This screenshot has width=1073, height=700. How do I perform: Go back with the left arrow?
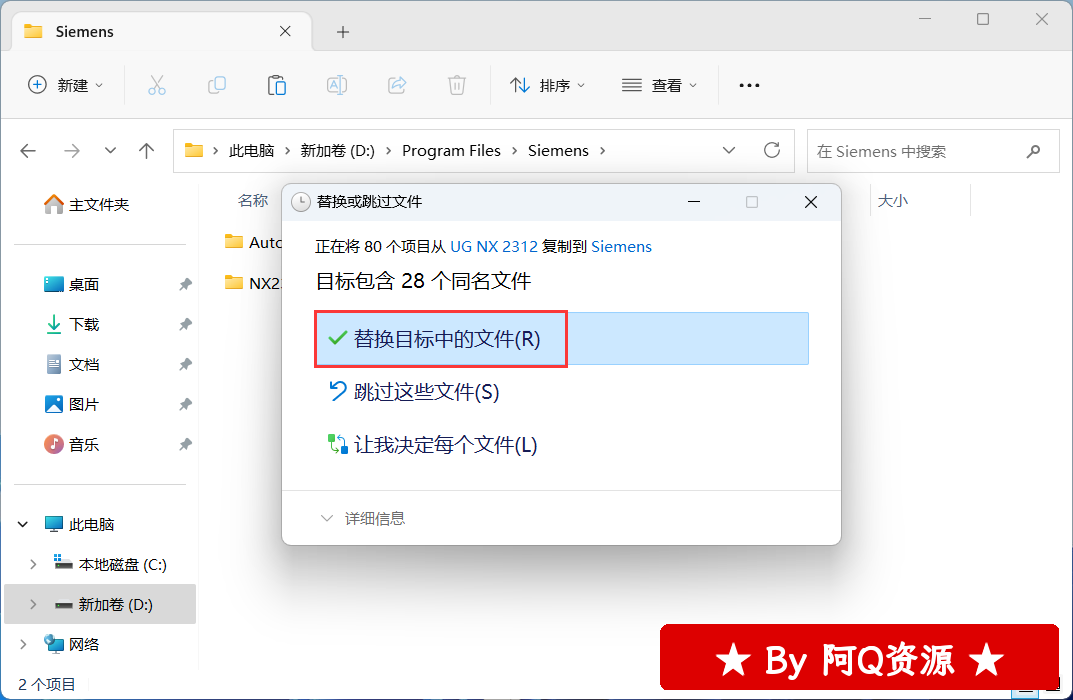click(28, 151)
